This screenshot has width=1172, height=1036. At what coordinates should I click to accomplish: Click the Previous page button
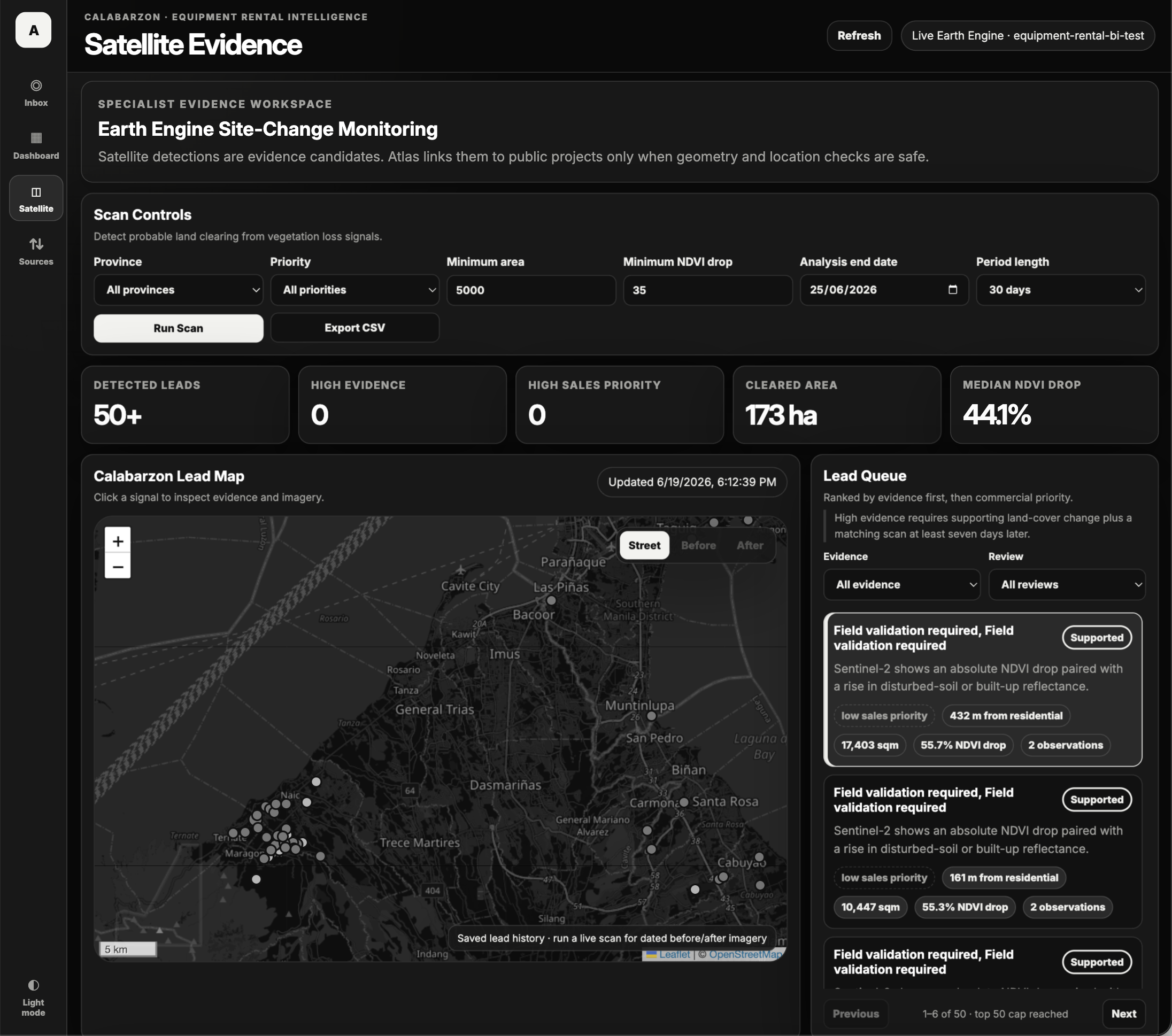click(x=855, y=1014)
